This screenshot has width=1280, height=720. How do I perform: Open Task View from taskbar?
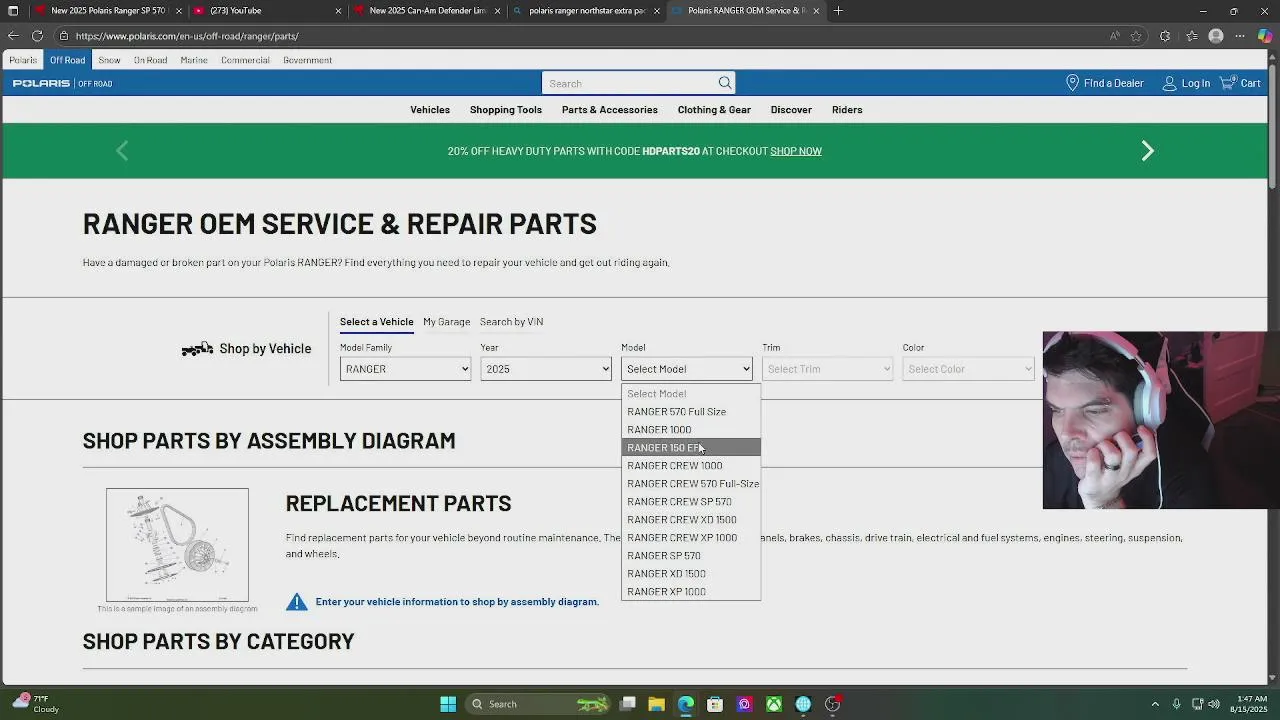click(627, 704)
